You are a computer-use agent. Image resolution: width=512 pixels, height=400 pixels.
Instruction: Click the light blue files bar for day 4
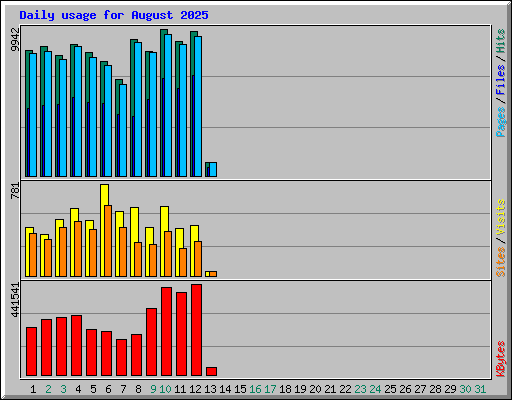[78, 112]
